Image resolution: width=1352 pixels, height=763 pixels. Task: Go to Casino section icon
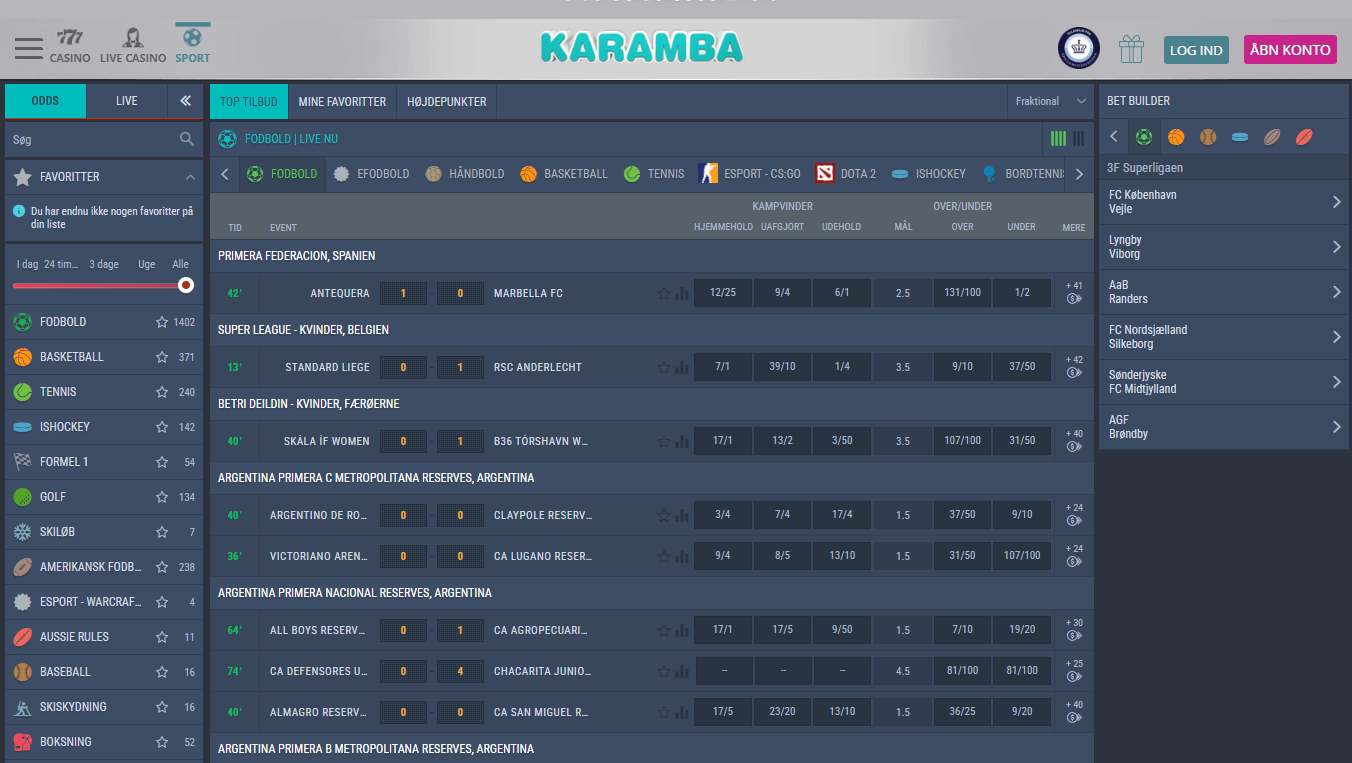pyautogui.click(x=70, y=46)
